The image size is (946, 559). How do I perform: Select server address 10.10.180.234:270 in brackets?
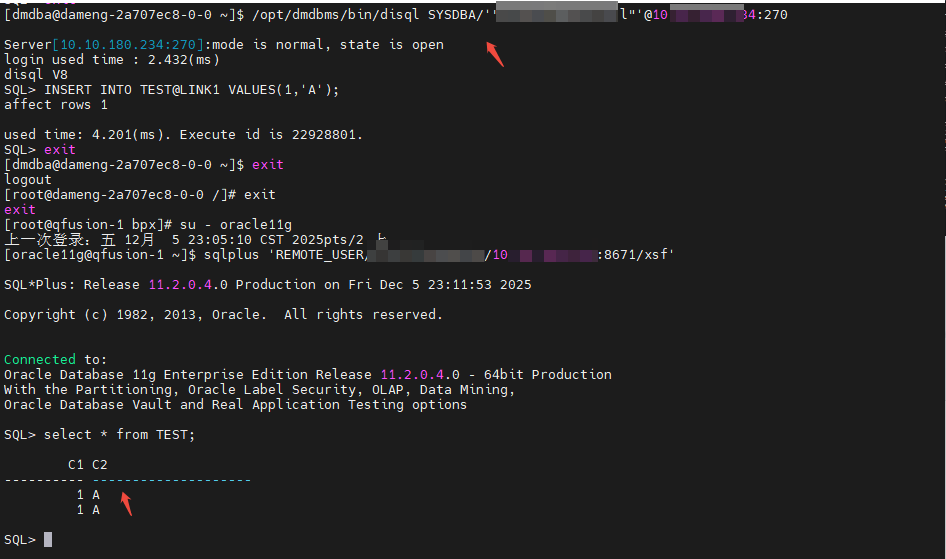pyautogui.click(x=127, y=45)
